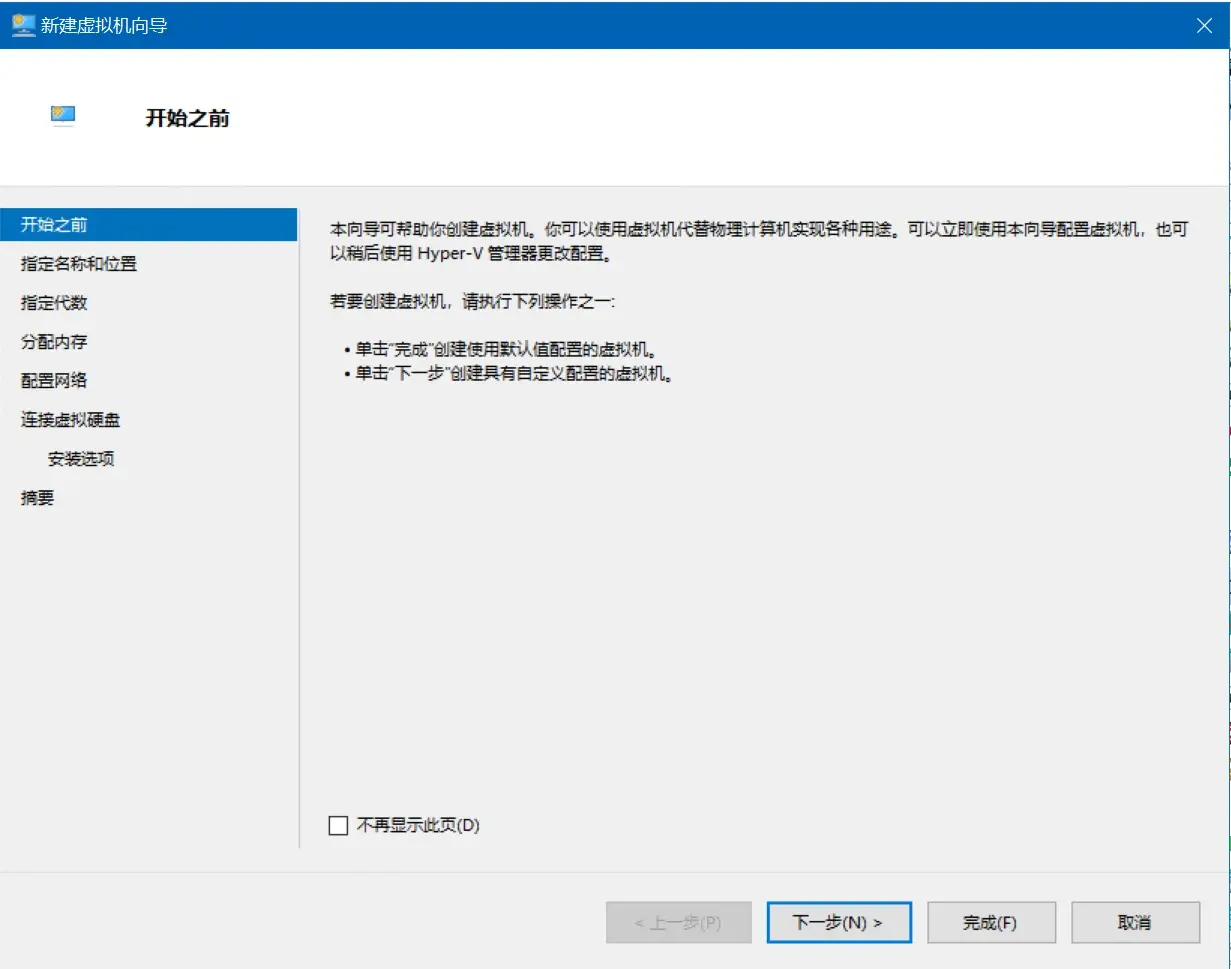Click the bold 开始之前 page heading
The width and height of the screenshot is (1231, 969).
[188, 118]
